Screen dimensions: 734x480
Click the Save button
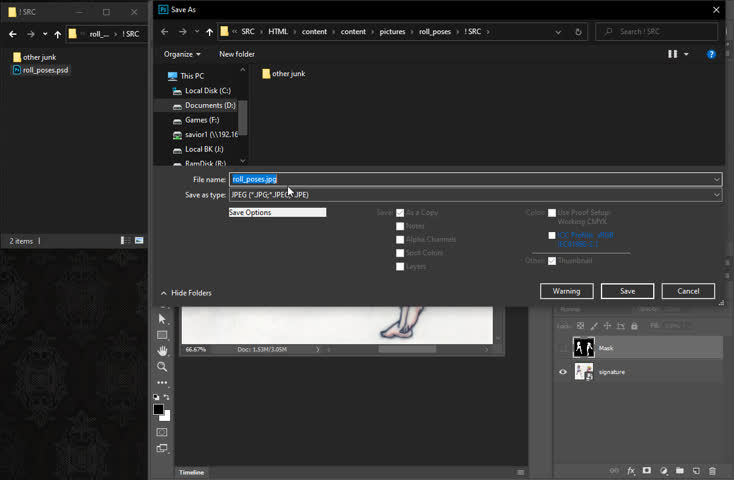click(x=627, y=291)
